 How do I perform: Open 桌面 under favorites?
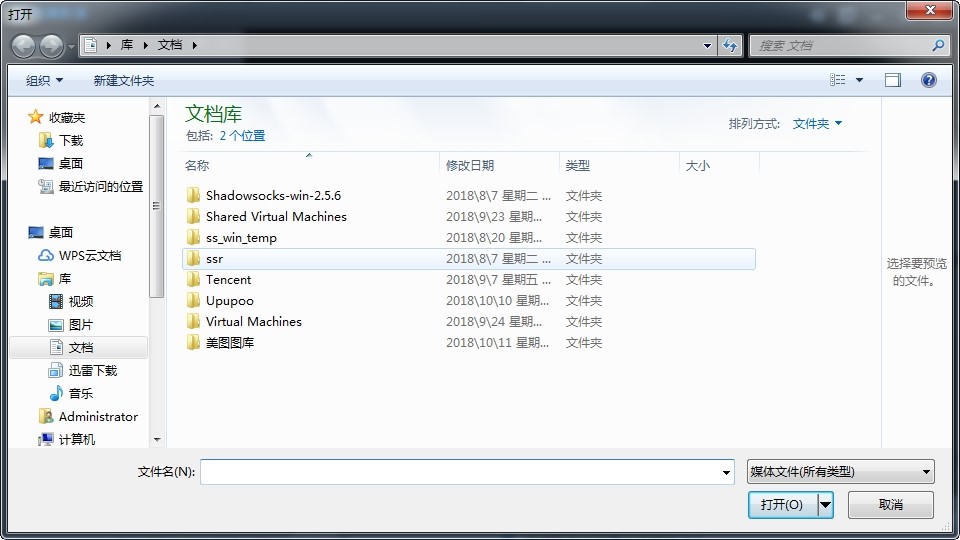[x=61, y=163]
